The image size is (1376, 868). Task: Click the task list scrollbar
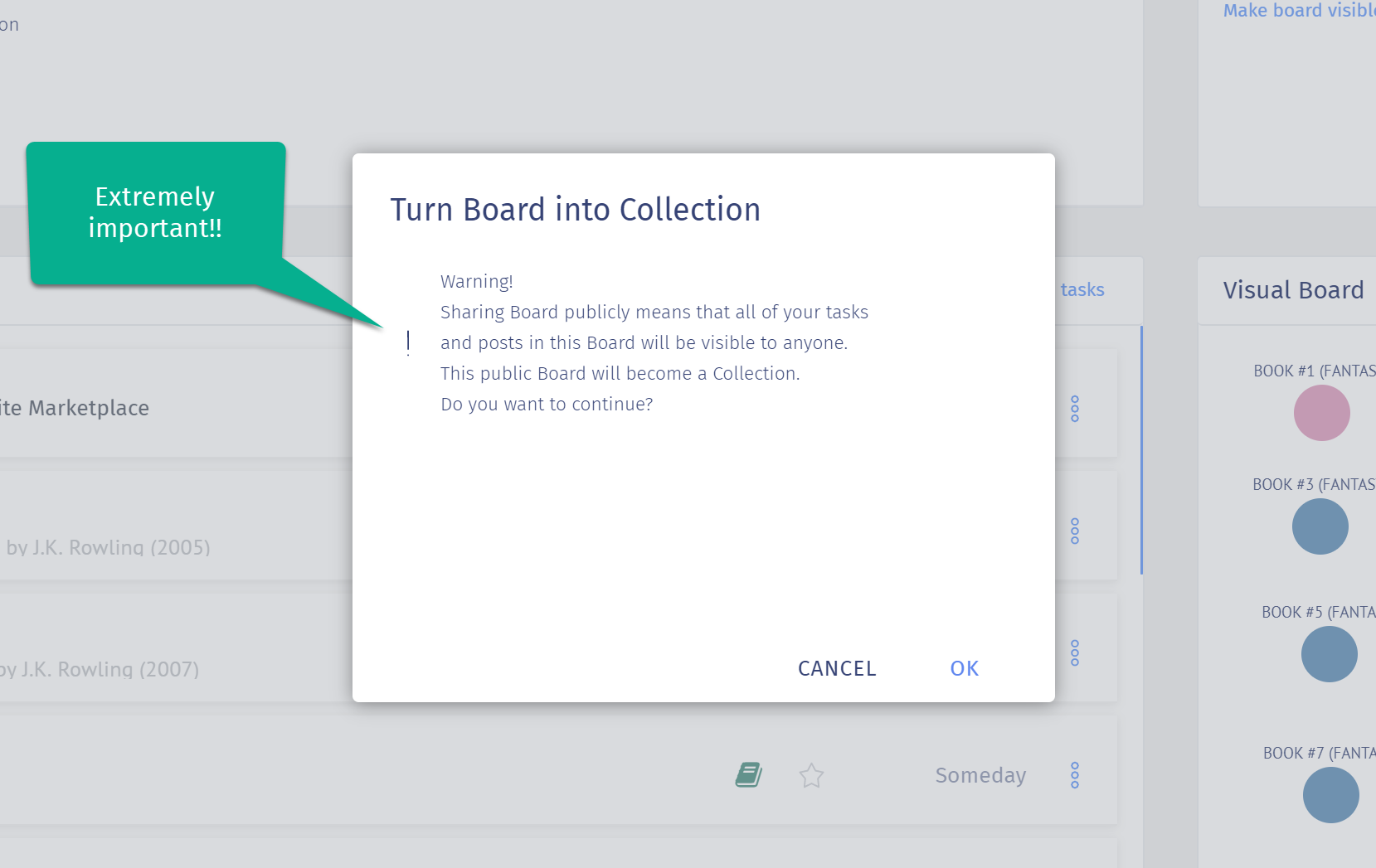[1141, 450]
